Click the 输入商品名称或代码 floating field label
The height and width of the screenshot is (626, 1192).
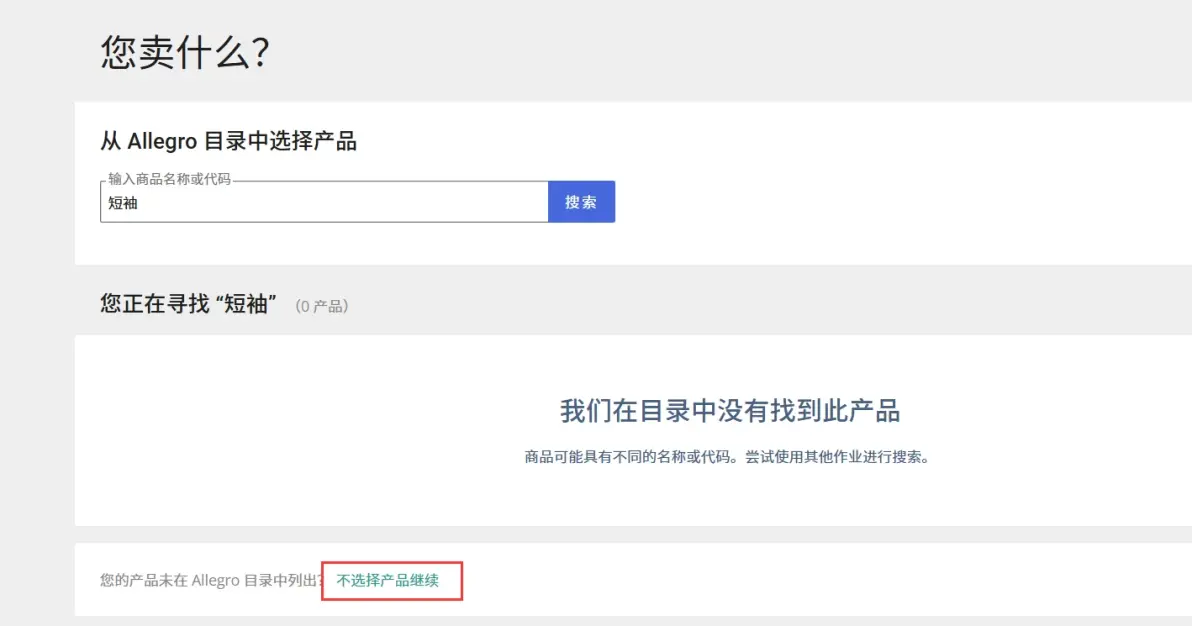169,179
